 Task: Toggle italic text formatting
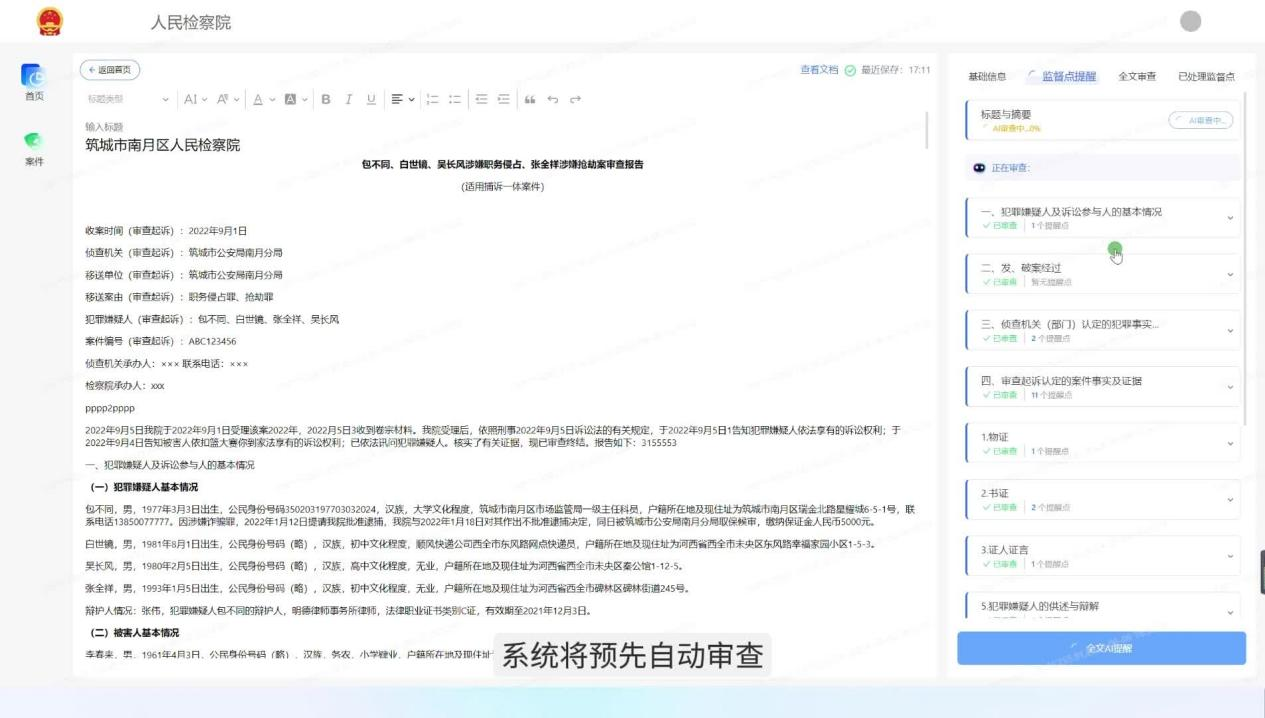[x=348, y=99]
